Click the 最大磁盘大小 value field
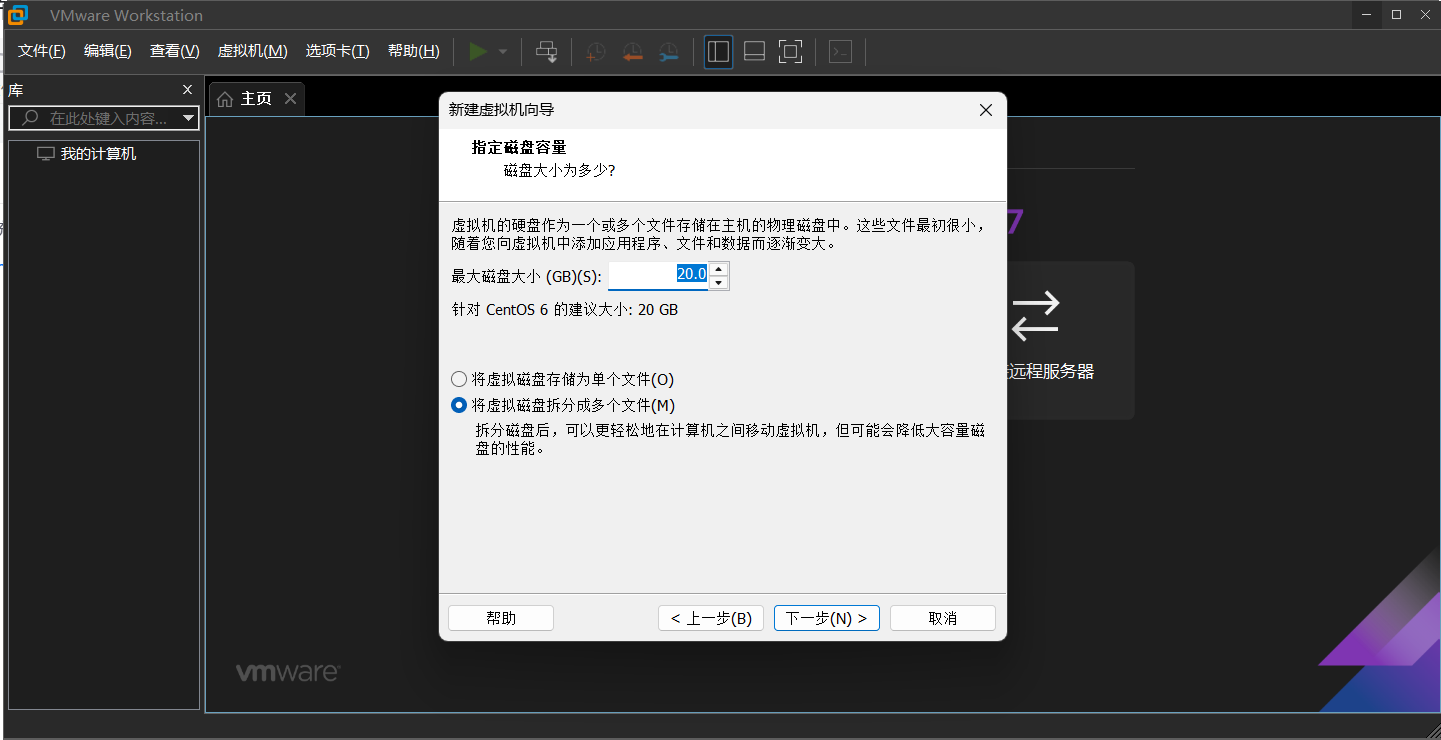Screen dimensions: 1441x740 658,274
